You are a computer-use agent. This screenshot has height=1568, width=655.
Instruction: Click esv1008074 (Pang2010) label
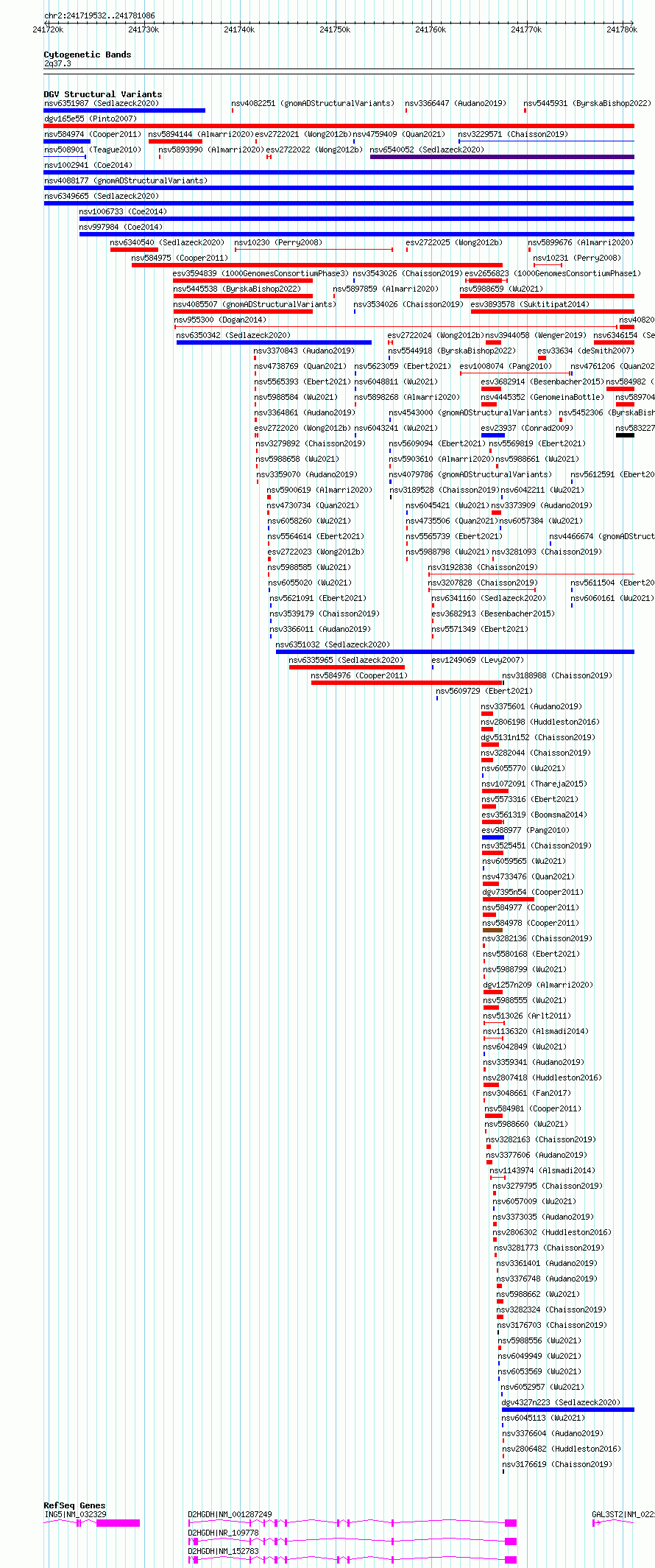coord(506,366)
